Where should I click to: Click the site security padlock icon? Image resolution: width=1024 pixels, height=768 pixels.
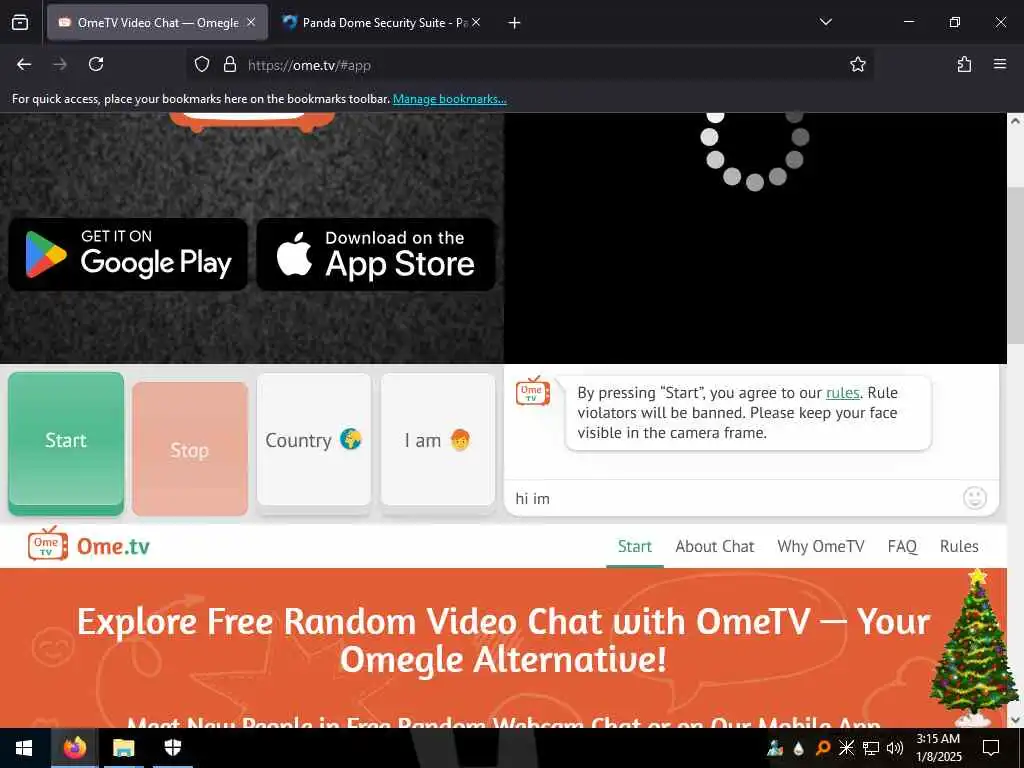pos(229,65)
